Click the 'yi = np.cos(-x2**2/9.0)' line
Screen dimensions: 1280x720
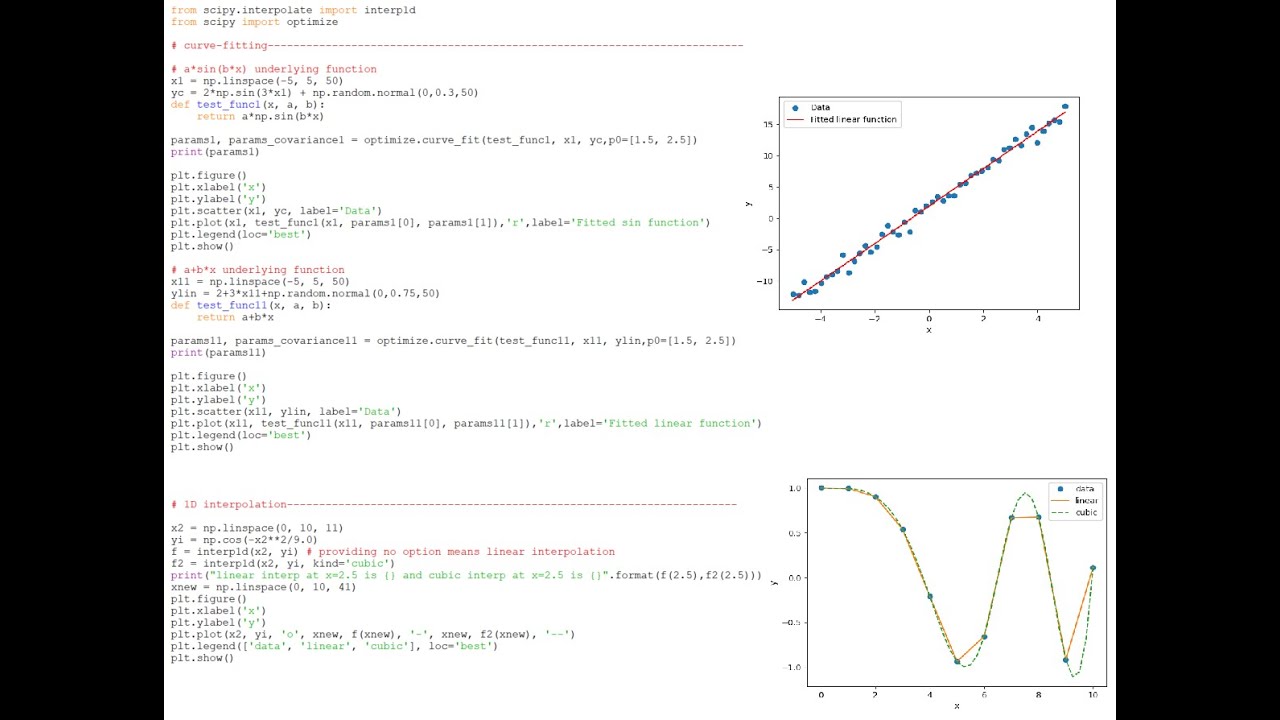pos(244,540)
